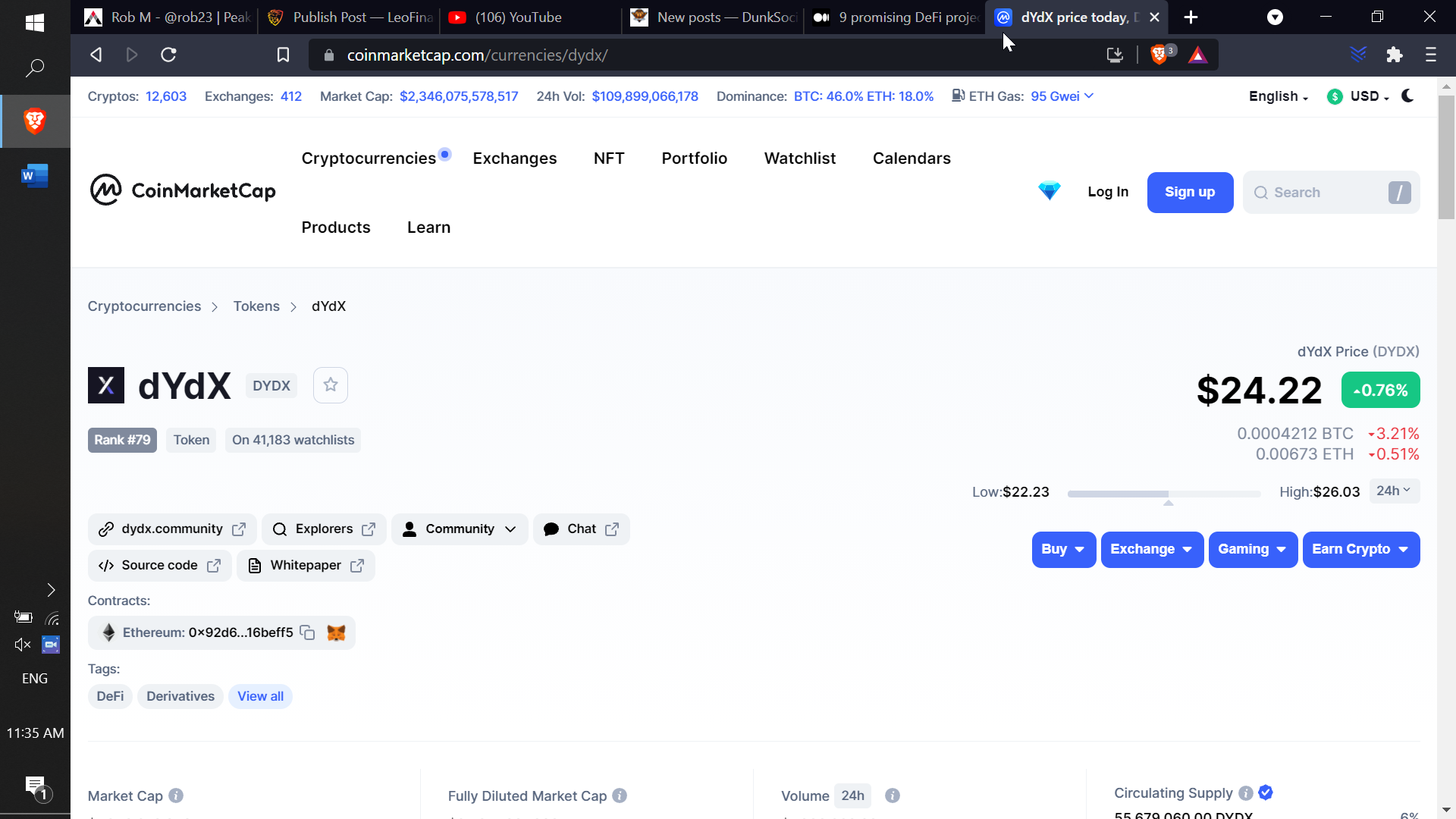Click View all tags
1456x819 pixels.
(x=260, y=696)
